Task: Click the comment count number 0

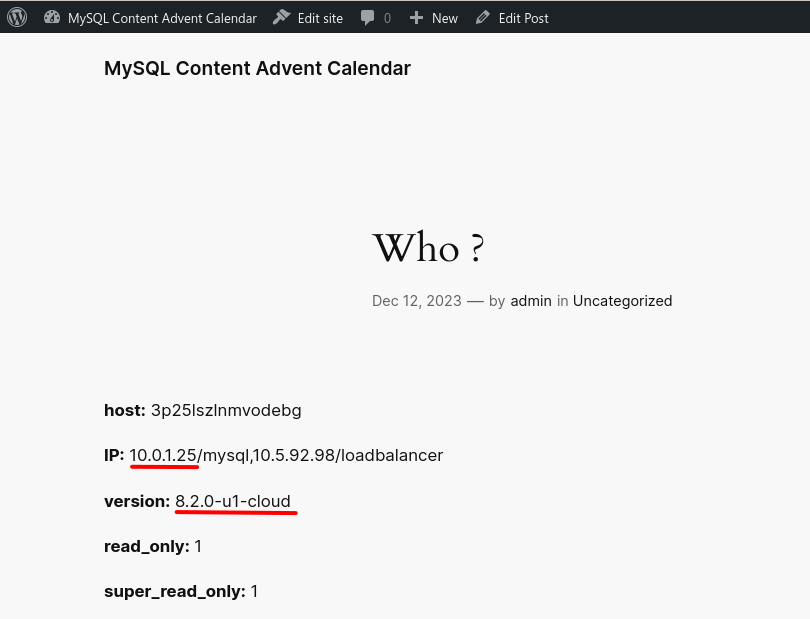Action: tap(387, 18)
